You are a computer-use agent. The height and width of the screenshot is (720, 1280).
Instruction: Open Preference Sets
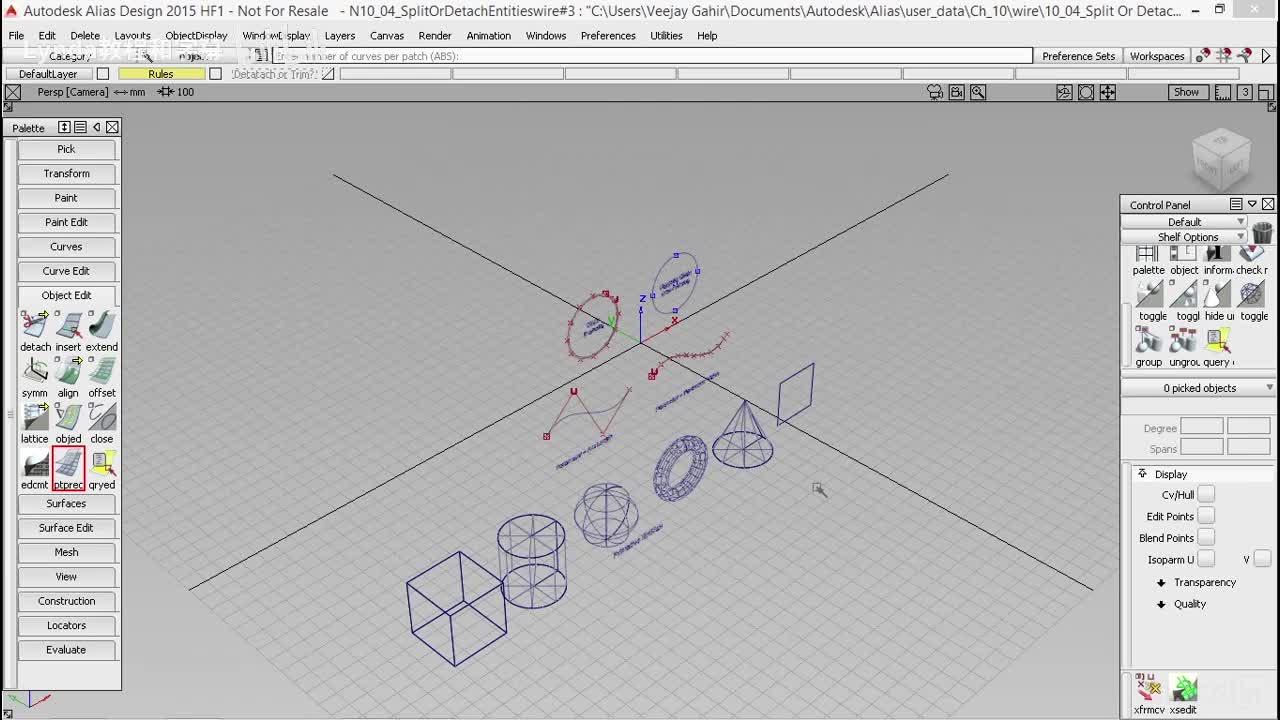point(1078,56)
